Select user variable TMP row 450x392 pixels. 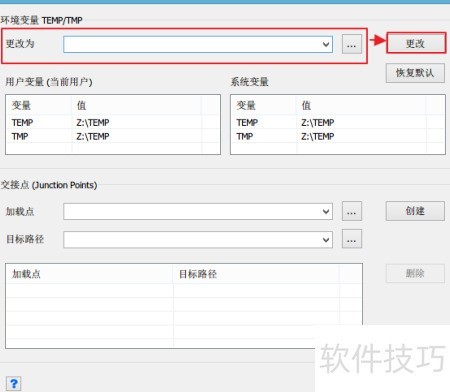pyautogui.click(x=113, y=136)
